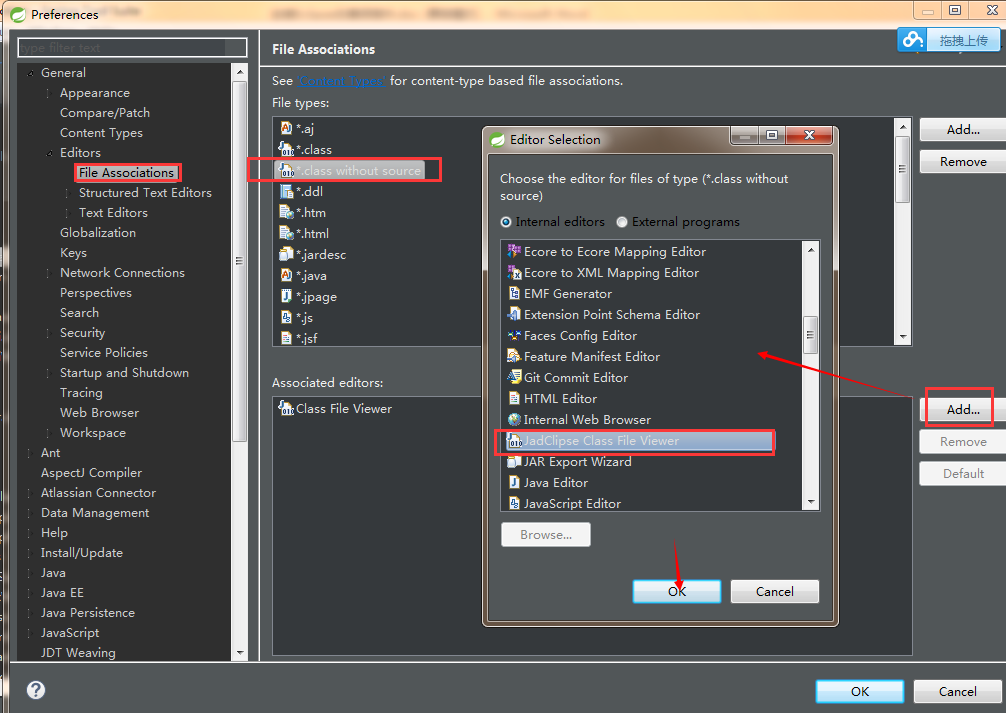Click Ecore to XML Mapping Editor icon
1006x713 pixels.
point(515,272)
